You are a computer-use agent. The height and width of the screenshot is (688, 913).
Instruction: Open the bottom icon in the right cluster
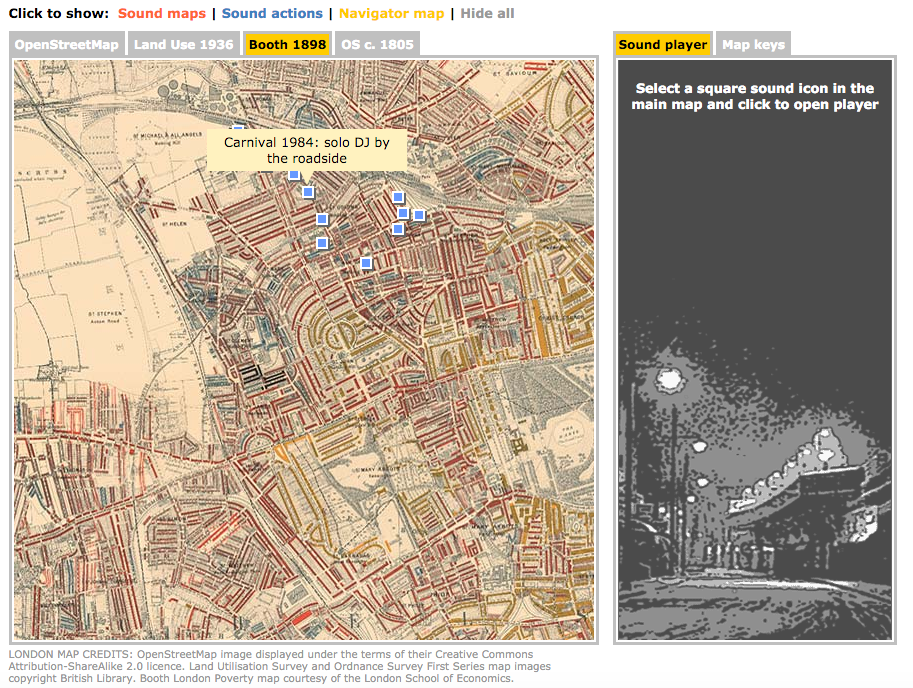point(398,229)
